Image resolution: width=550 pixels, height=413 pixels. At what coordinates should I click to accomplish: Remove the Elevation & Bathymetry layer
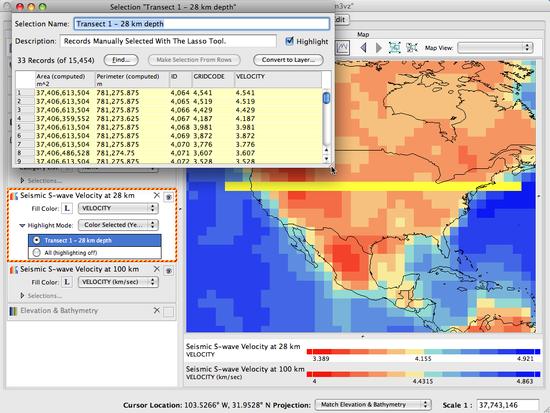pyautogui.click(x=156, y=310)
